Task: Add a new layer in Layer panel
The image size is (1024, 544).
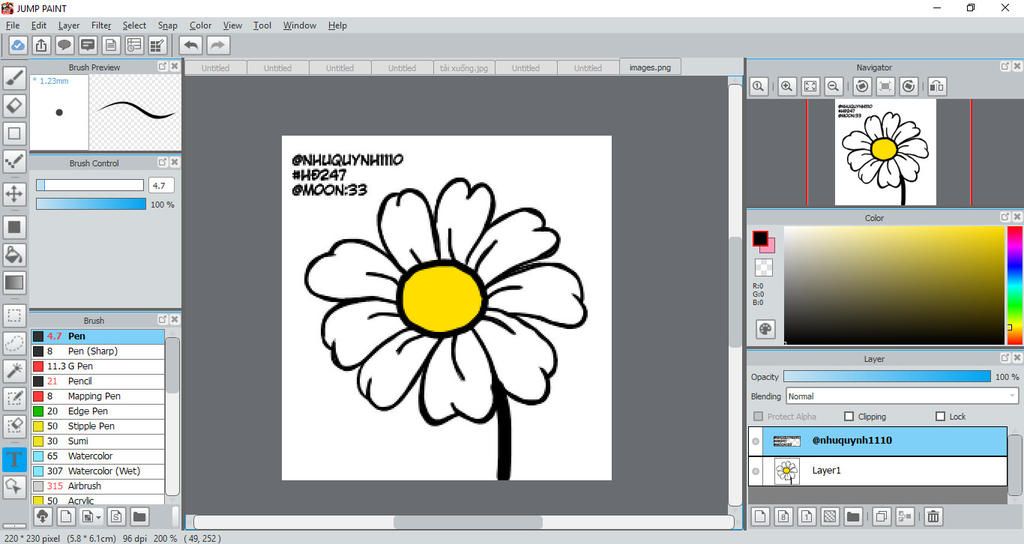Action: [760, 517]
